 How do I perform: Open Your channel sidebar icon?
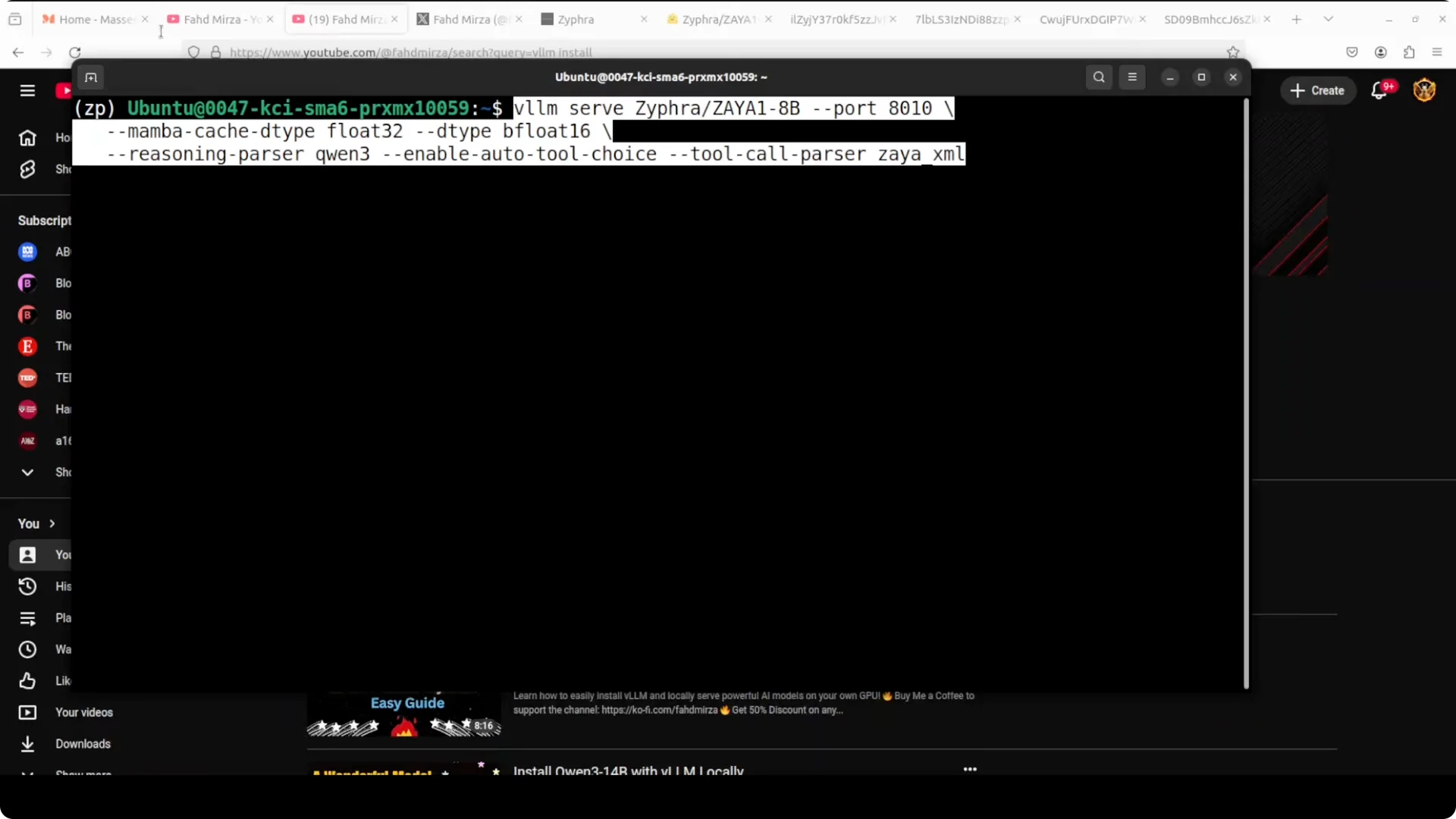(27, 555)
